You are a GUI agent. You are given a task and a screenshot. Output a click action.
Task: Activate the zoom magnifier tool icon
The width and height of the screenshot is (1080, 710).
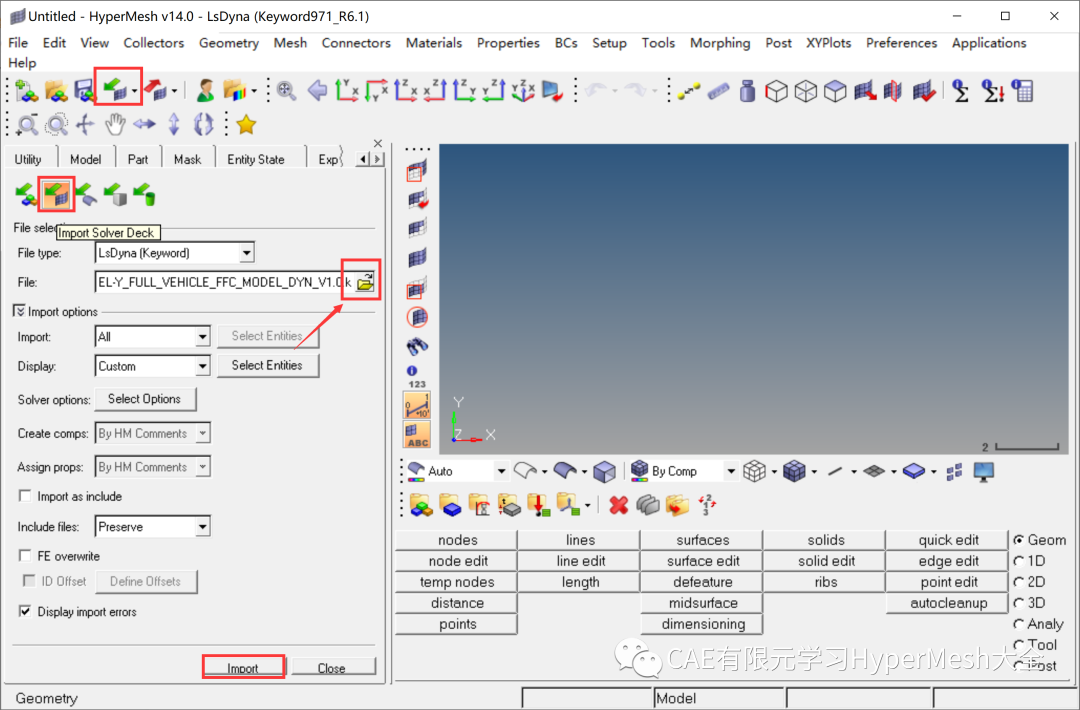pyautogui.click(x=27, y=124)
